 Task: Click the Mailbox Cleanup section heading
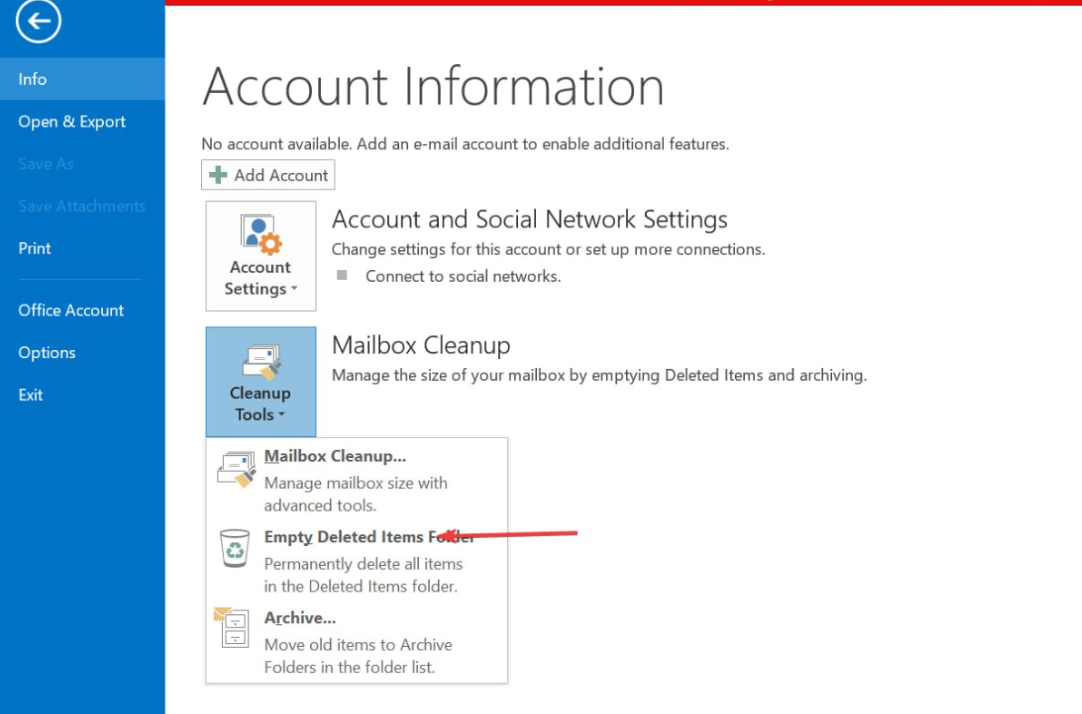421,345
